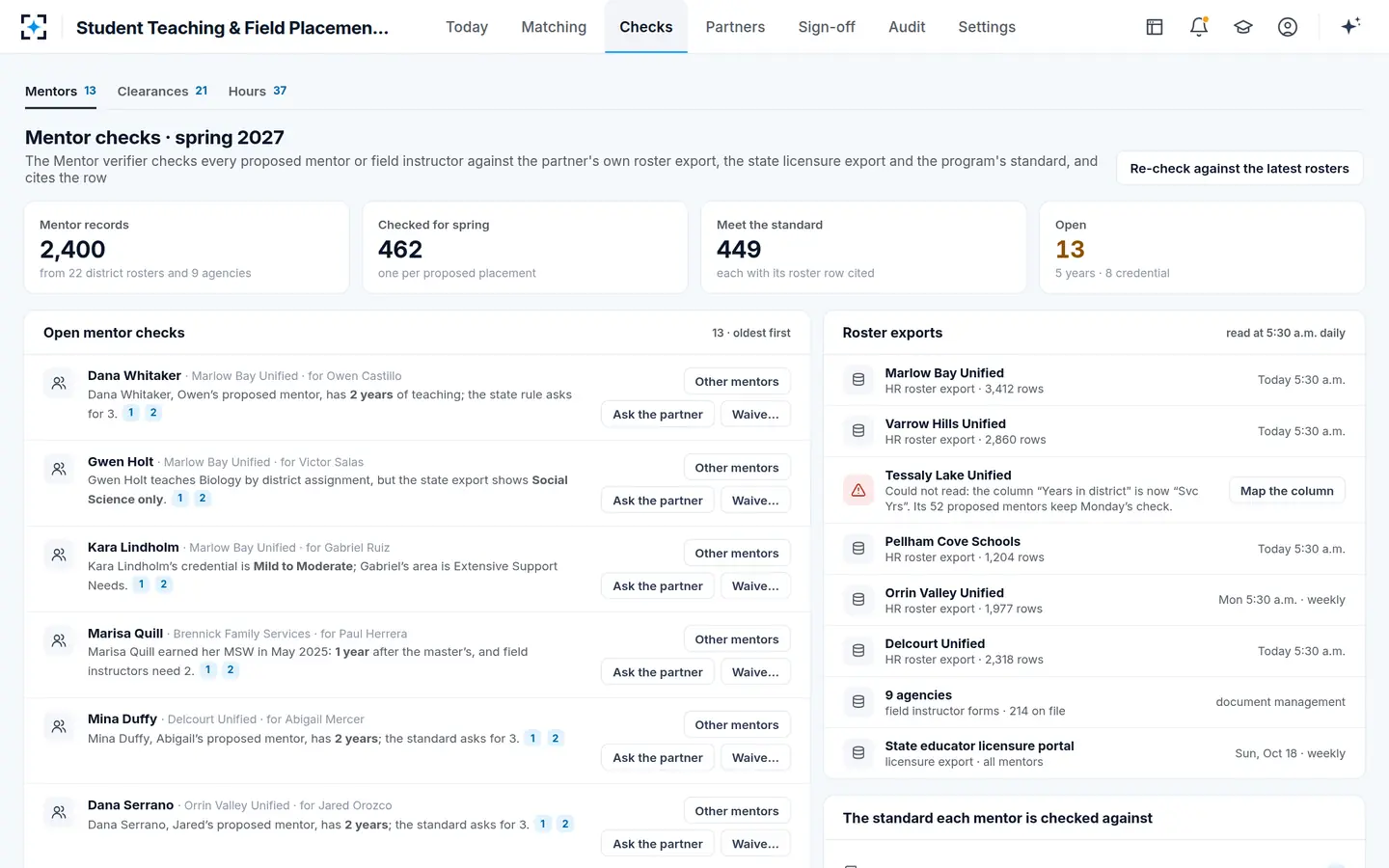Open the sparkle assistant icon
The image size is (1389, 868).
coord(1350,26)
